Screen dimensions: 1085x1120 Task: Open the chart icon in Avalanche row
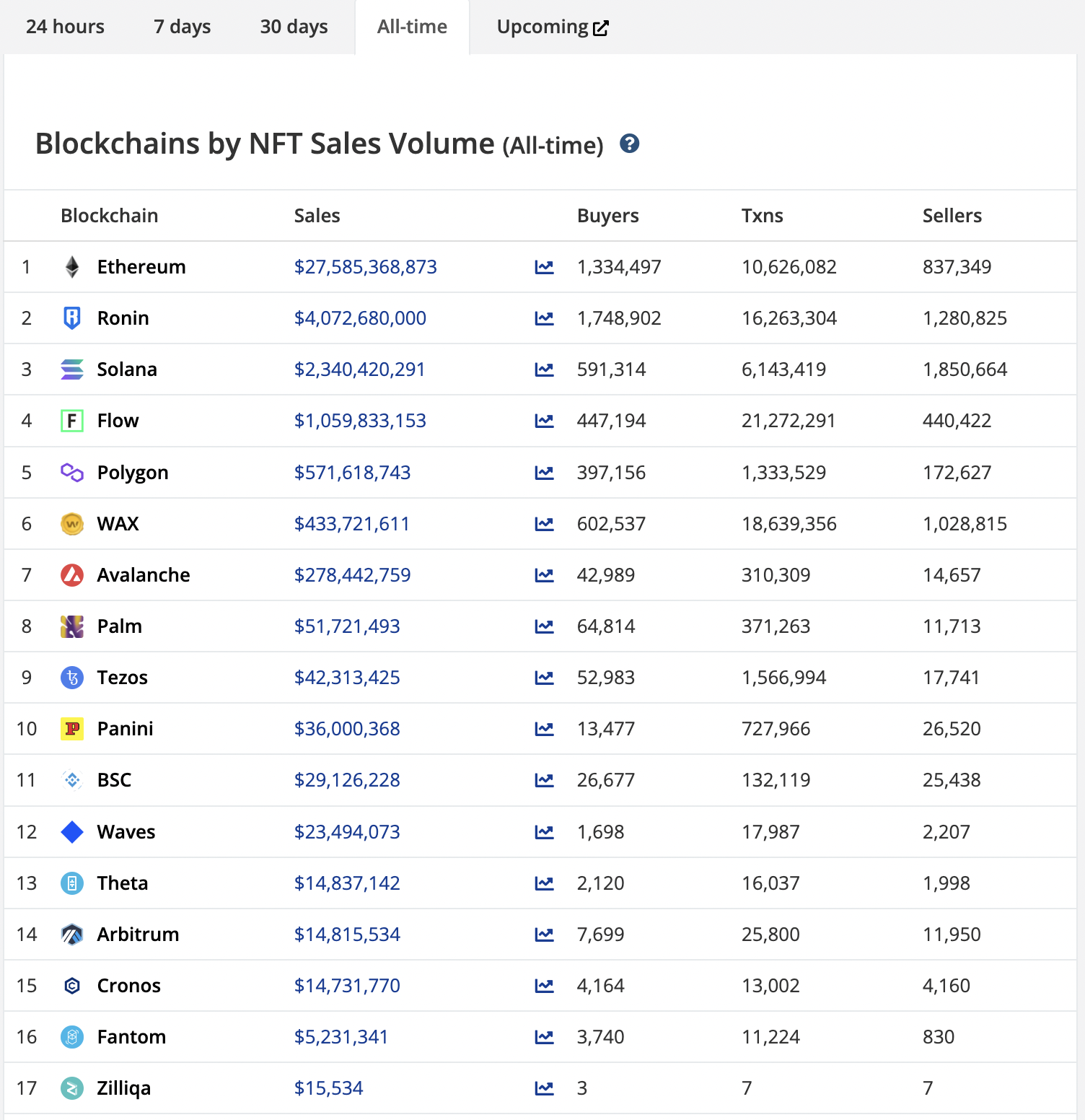(x=544, y=575)
